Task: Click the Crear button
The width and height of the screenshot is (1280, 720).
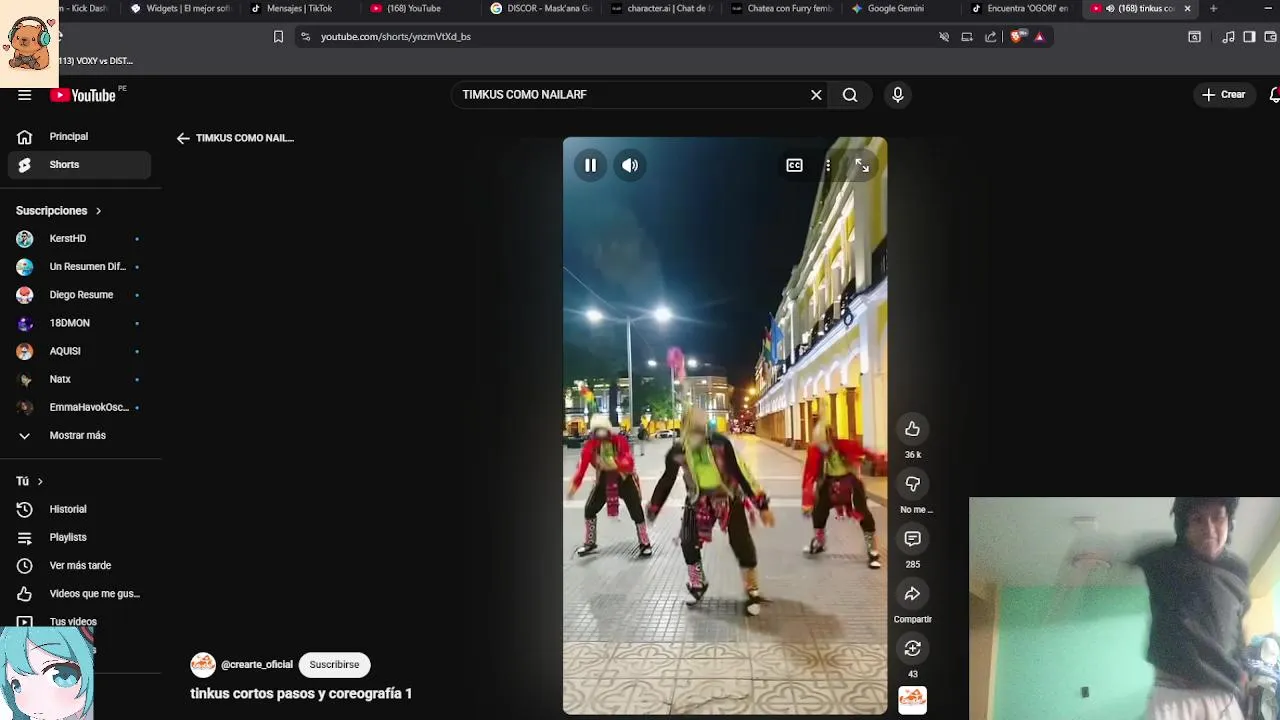Action: point(1224,95)
